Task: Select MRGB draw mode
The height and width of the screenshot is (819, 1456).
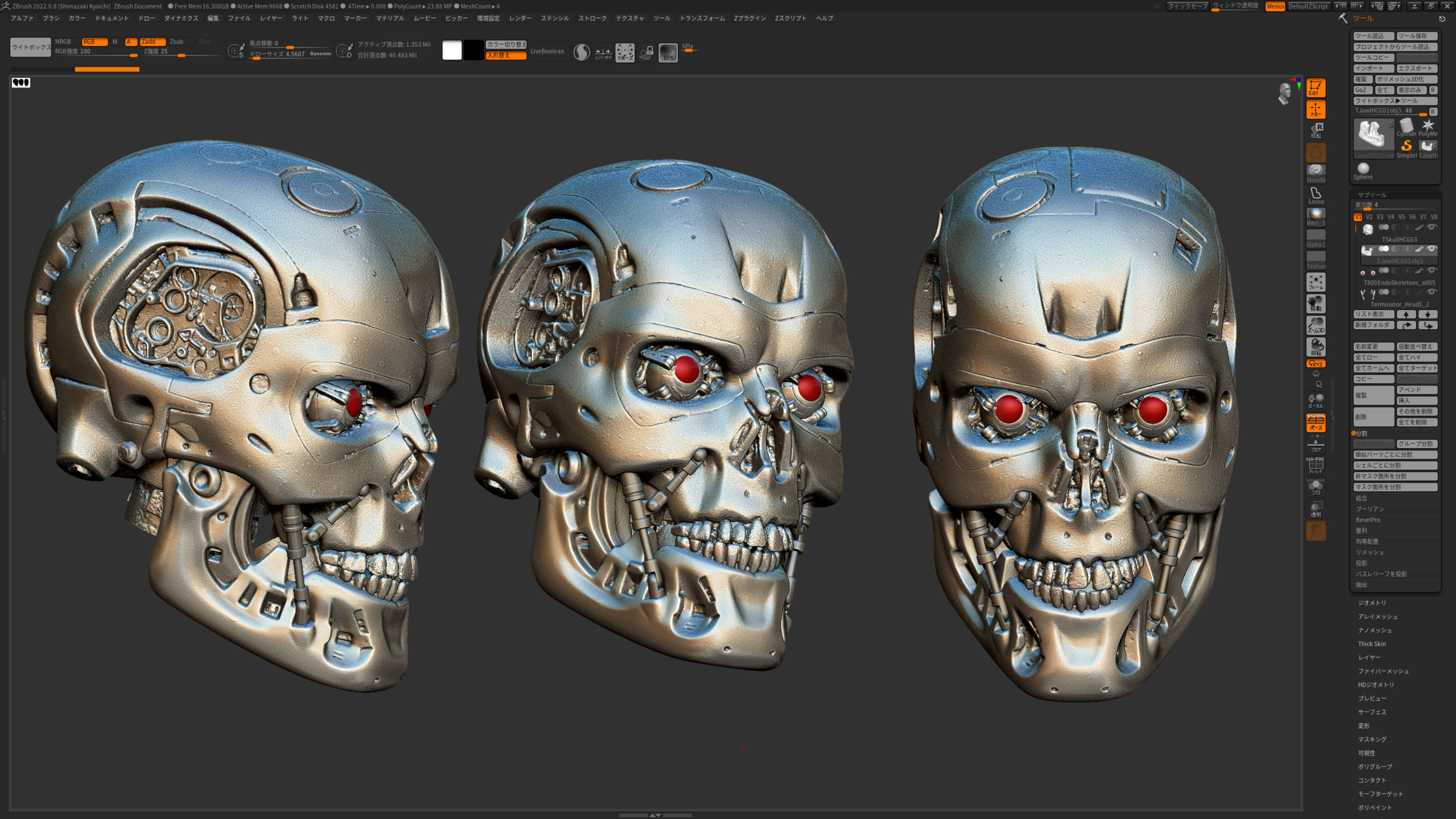Action: (66, 42)
